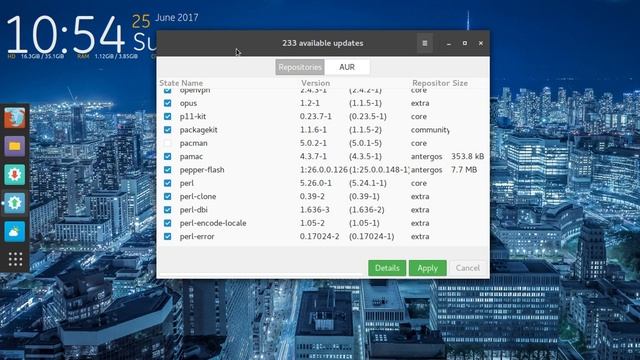The height and width of the screenshot is (360, 640).
Task: Sort by the State column header
Action: click(169, 83)
